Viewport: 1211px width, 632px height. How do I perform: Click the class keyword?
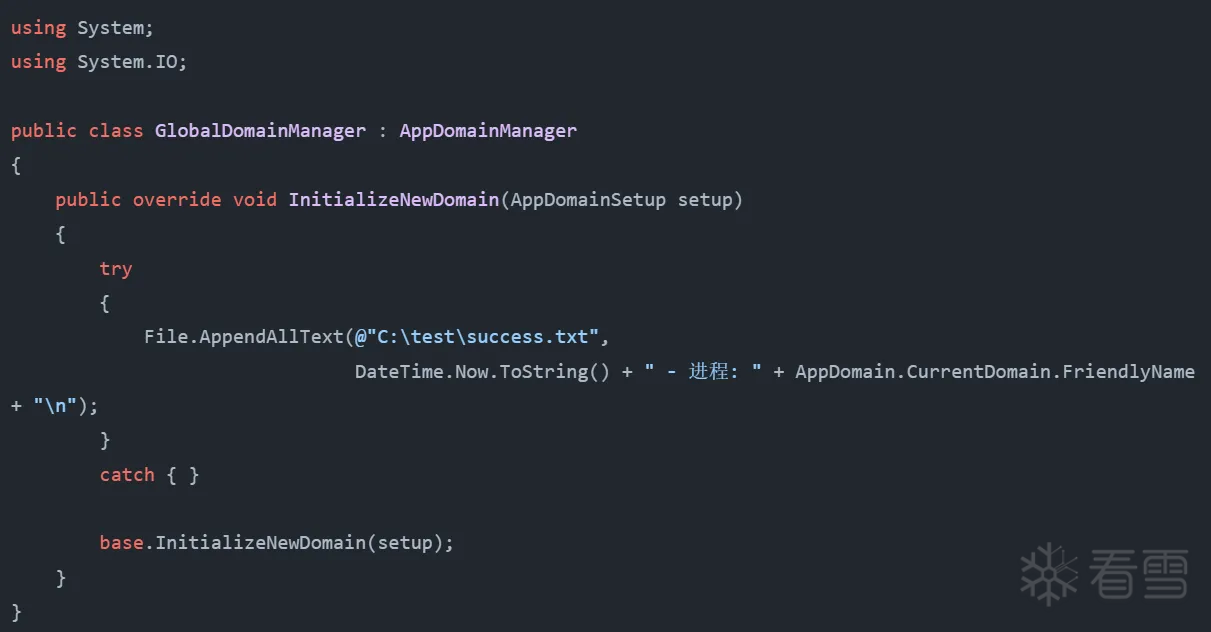click(x=116, y=131)
